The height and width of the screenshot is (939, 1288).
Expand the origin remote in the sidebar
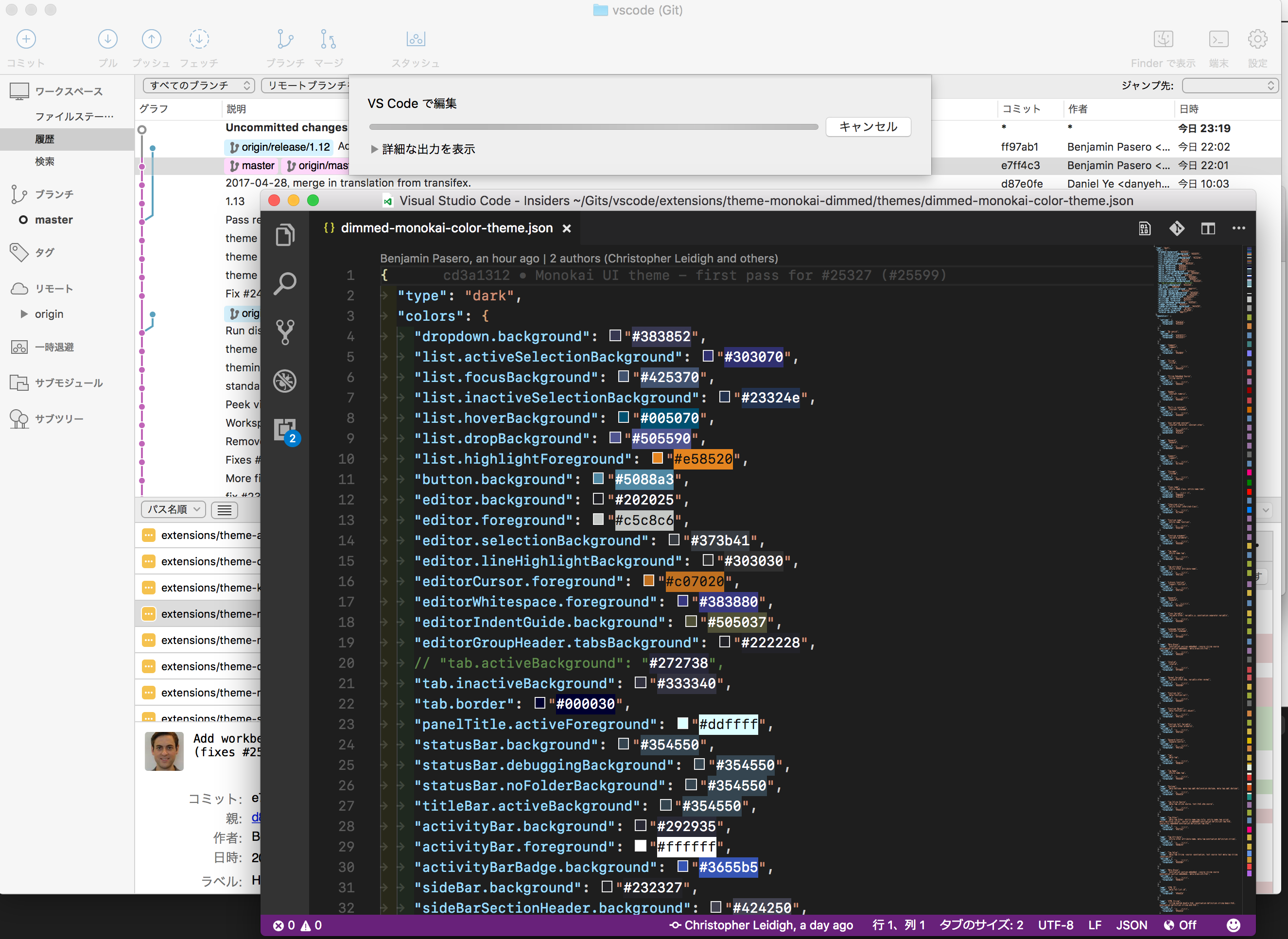[x=24, y=313]
